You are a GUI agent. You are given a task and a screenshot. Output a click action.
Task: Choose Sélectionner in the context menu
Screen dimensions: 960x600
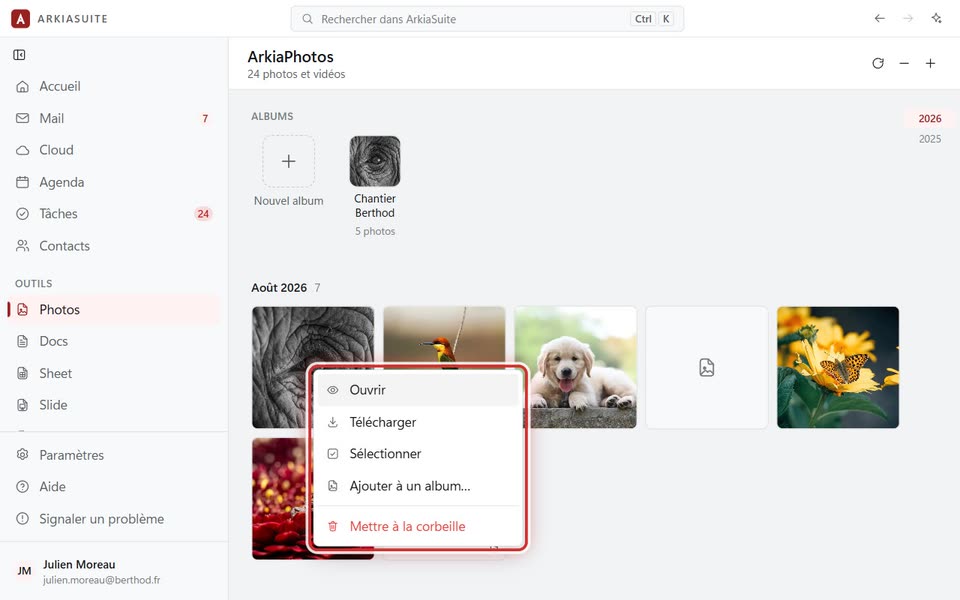(418, 454)
